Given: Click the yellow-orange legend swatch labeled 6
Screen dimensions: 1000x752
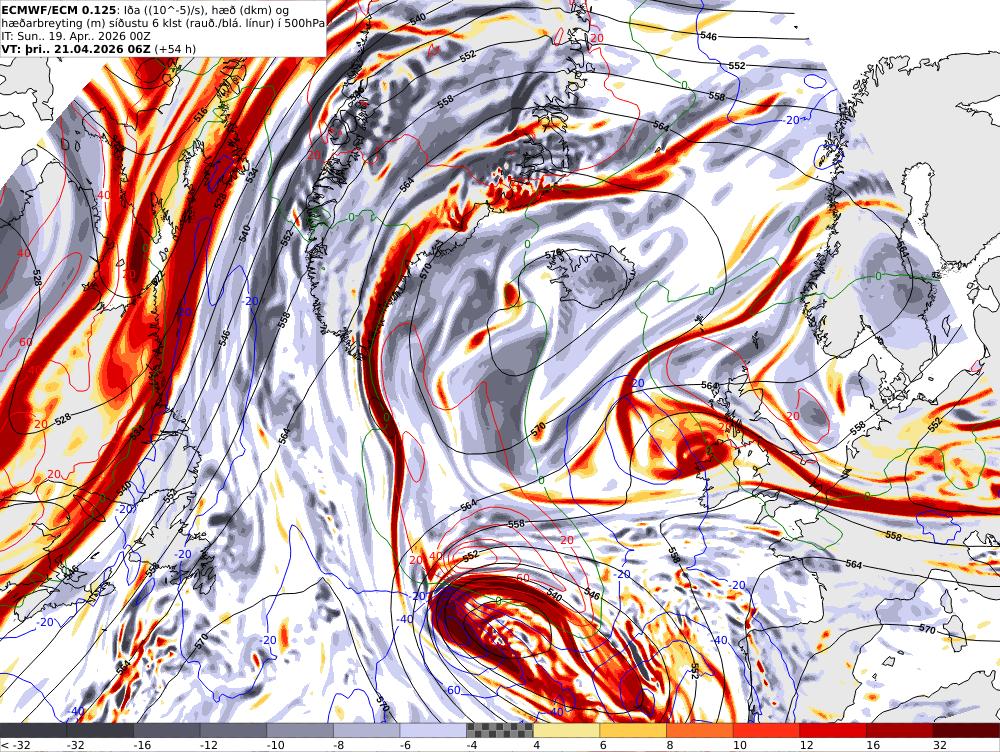Looking at the screenshot, I should [633, 730].
